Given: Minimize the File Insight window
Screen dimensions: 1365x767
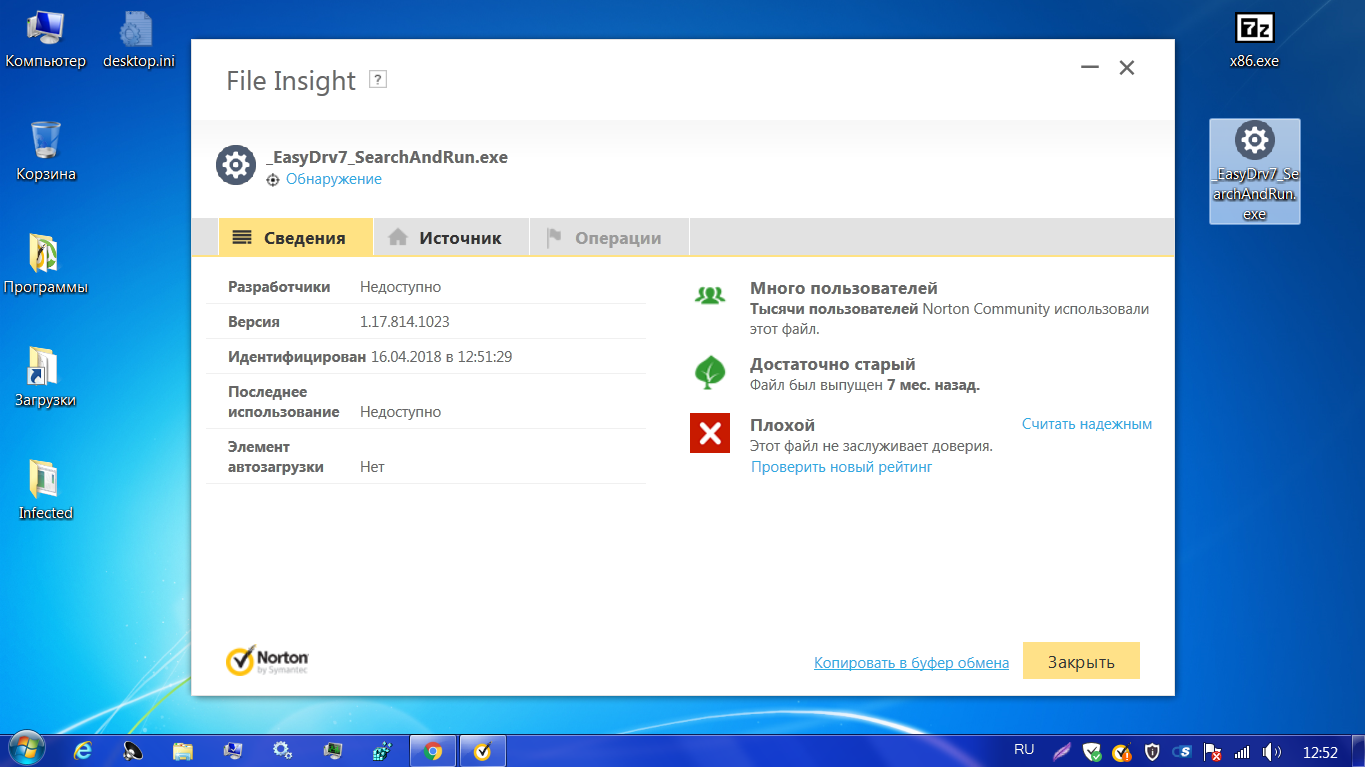Looking at the screenshot, I should pos(1089,68).
